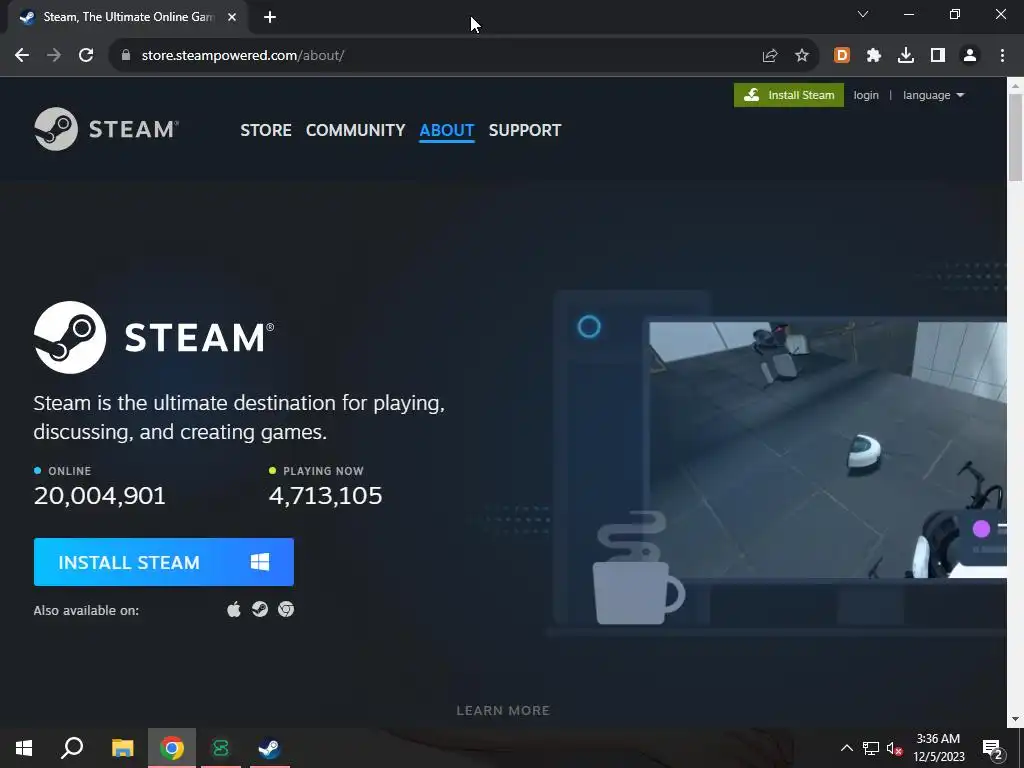Share this page icon in address bar
Viewport: 1024px width, 768px height.
point(770,56)
